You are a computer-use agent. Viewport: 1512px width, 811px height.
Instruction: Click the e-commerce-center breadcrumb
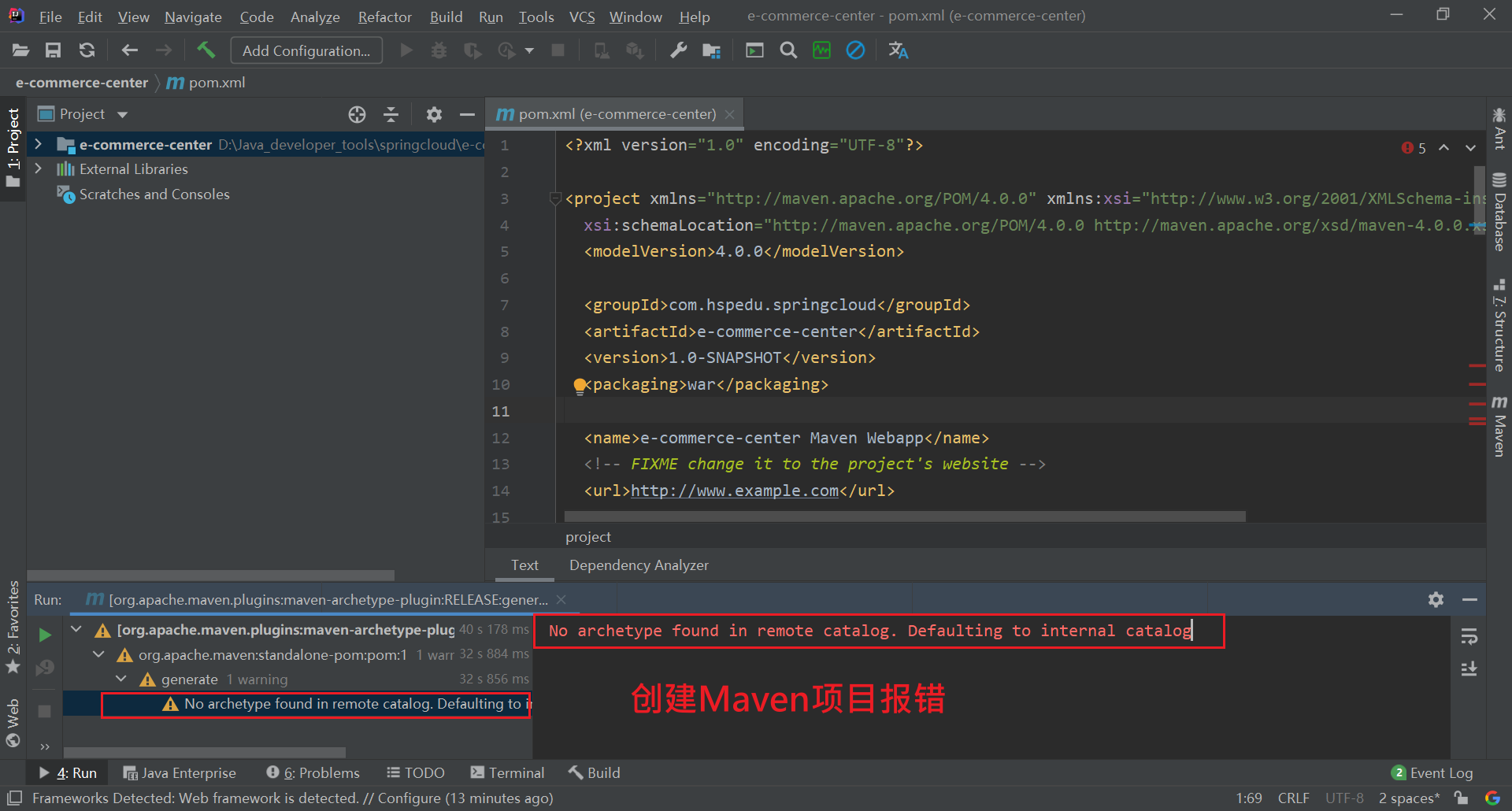coord(82,83)
